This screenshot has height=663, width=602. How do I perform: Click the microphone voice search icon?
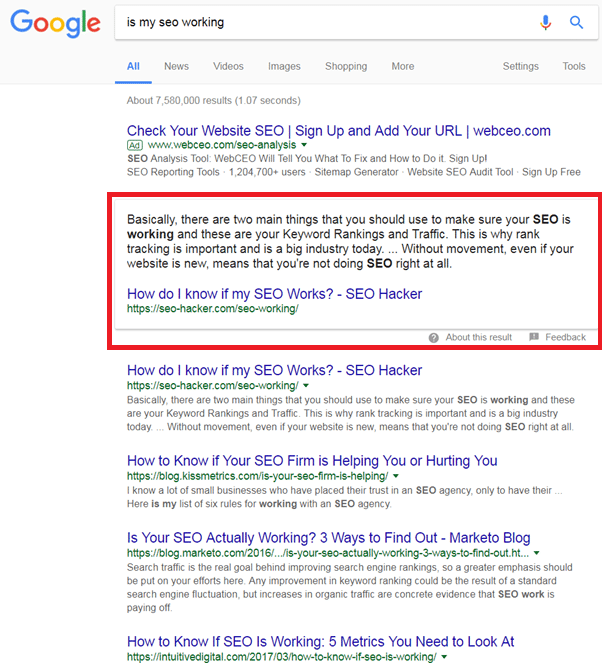click(546, 22)
